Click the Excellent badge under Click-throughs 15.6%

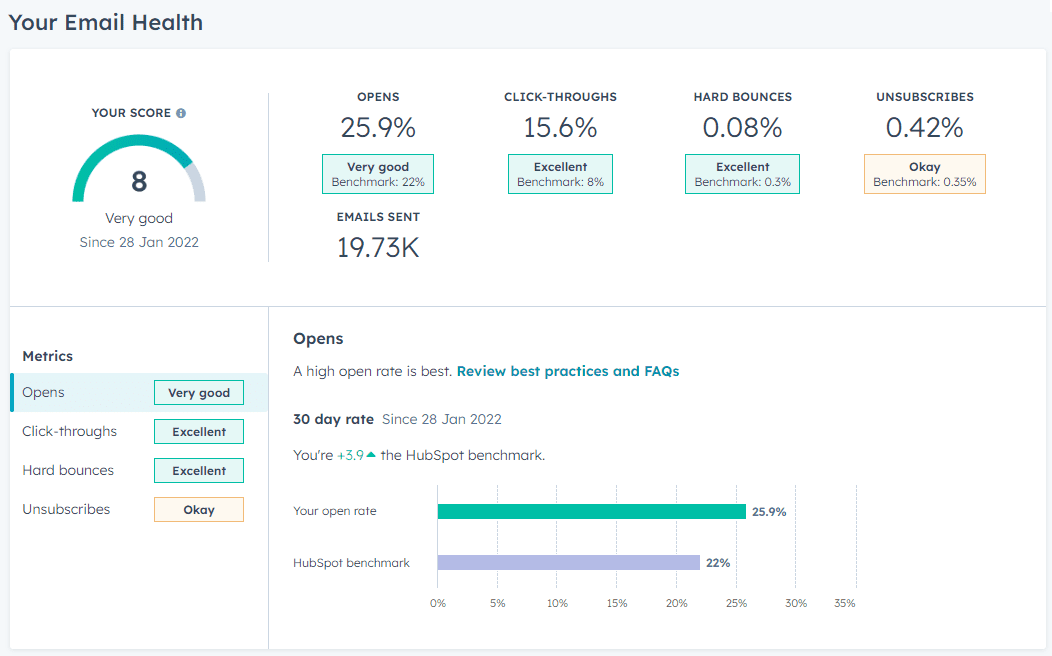560,174
